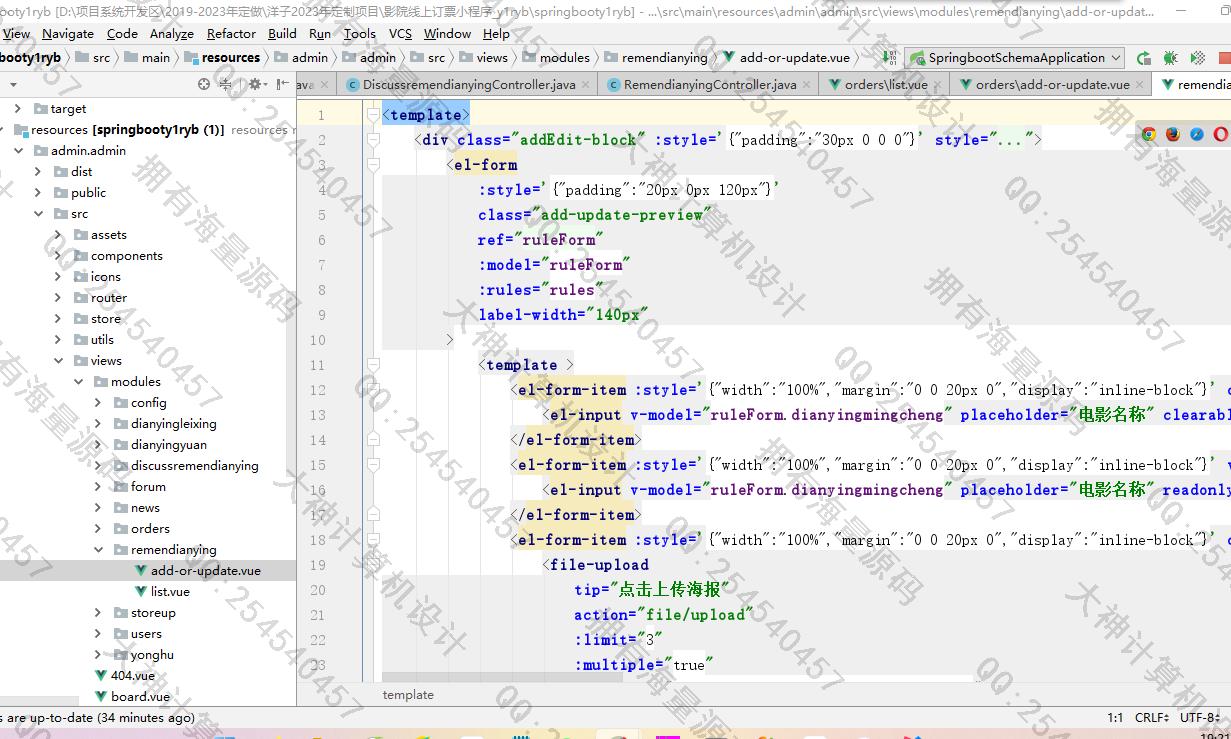Close the DiscussremendianyingController.java tab
This screenshot has width=1231, height=739.
587,85
